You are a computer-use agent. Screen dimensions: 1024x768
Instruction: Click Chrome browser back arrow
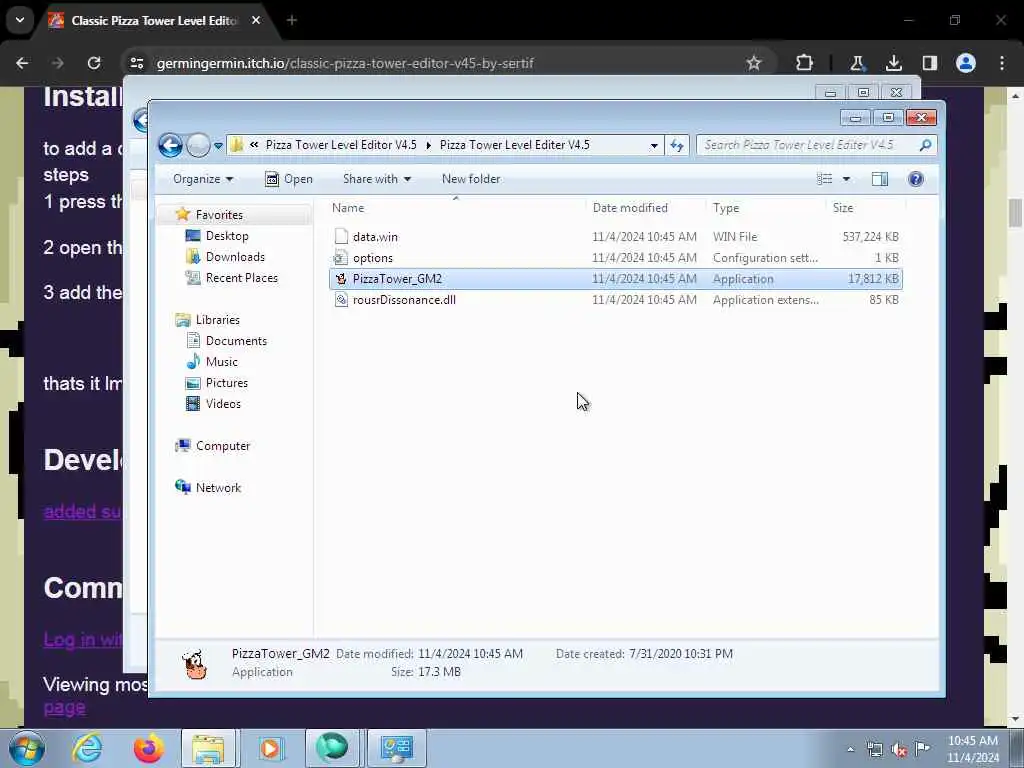click(22, 63)
